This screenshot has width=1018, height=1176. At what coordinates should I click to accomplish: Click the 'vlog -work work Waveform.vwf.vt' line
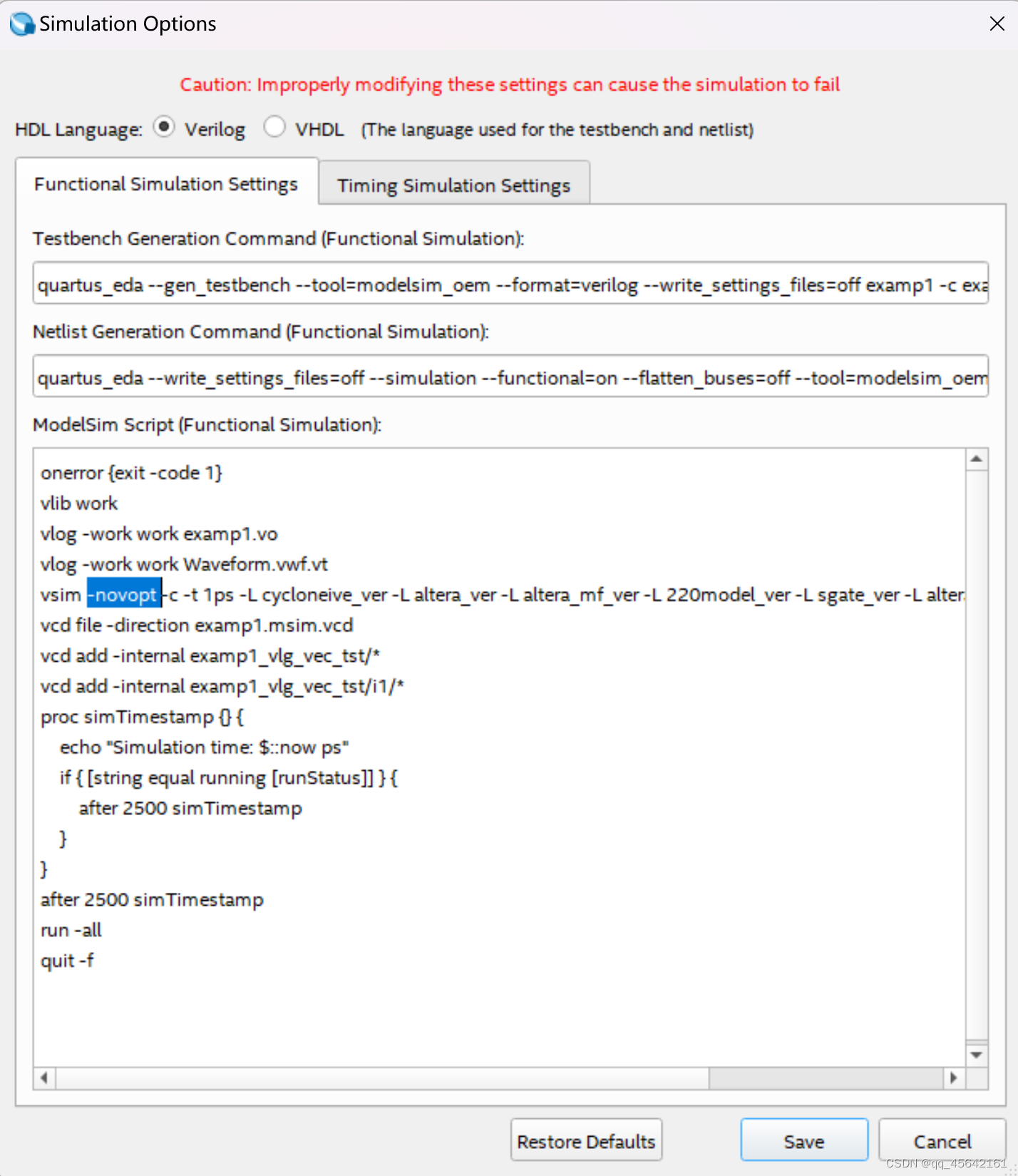pyautogui.click(x=184, y=565)
